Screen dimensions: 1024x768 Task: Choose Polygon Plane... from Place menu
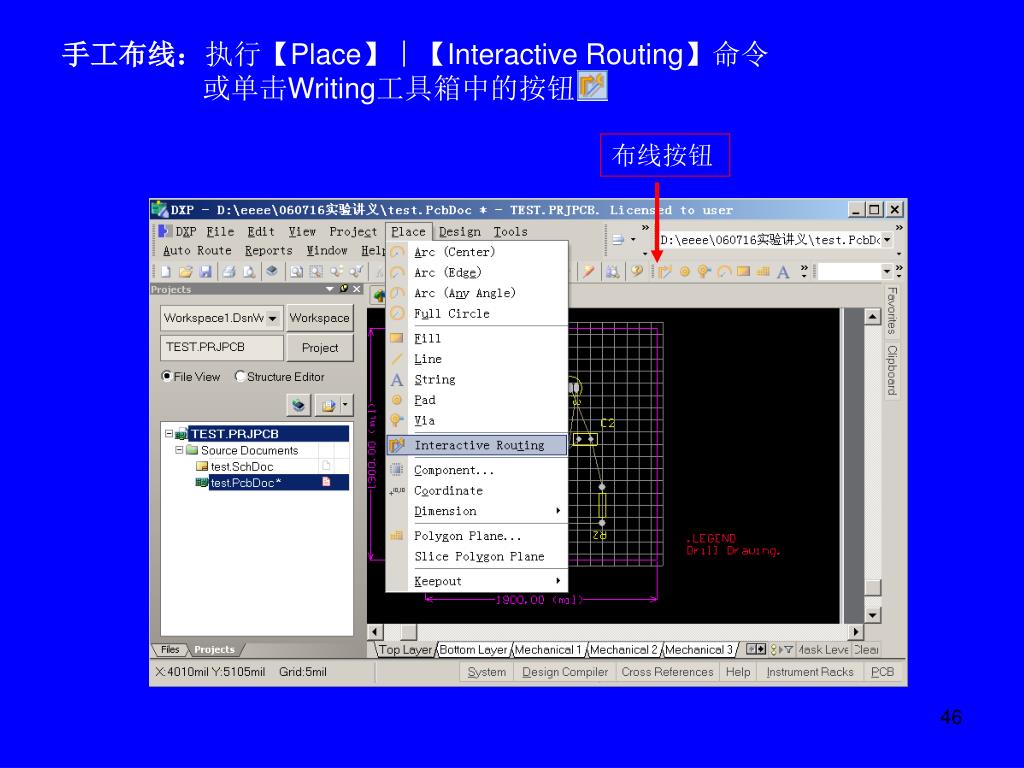click(x=477, y=536)
